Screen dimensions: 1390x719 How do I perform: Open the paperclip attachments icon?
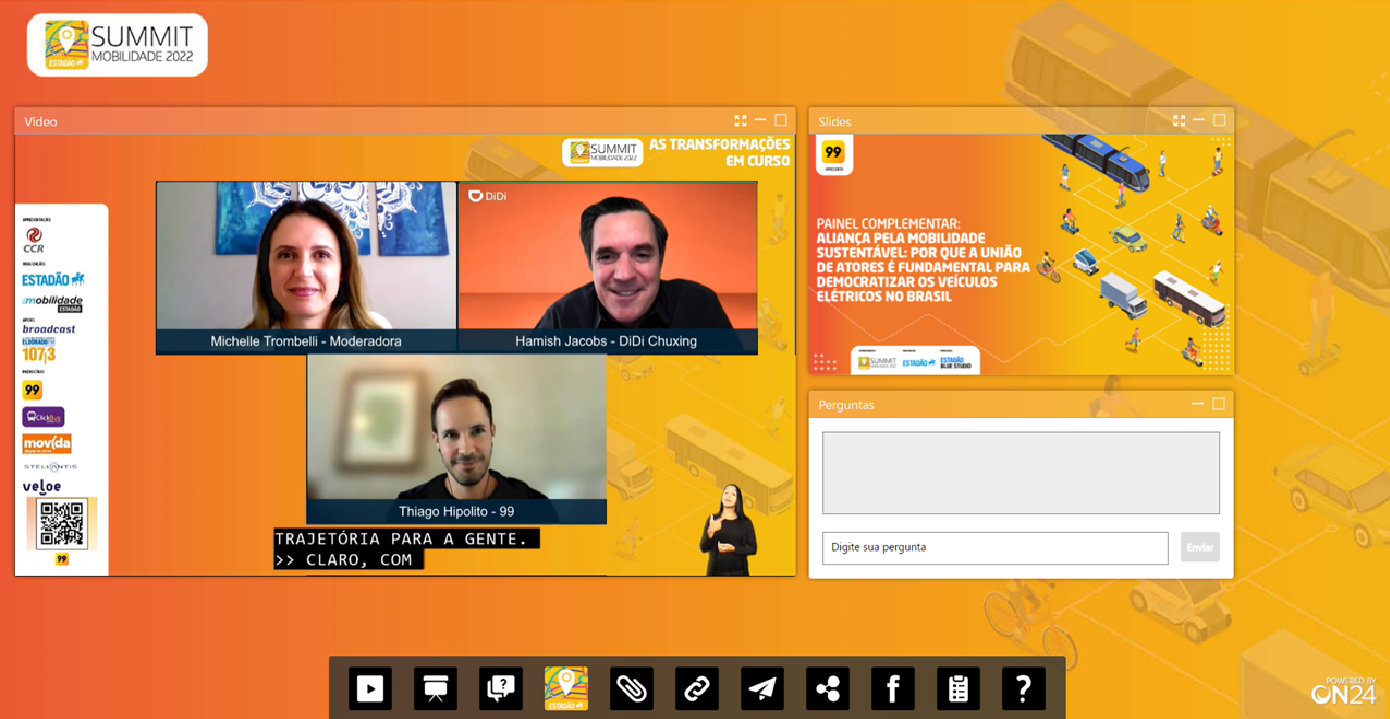tap(631, 688)
